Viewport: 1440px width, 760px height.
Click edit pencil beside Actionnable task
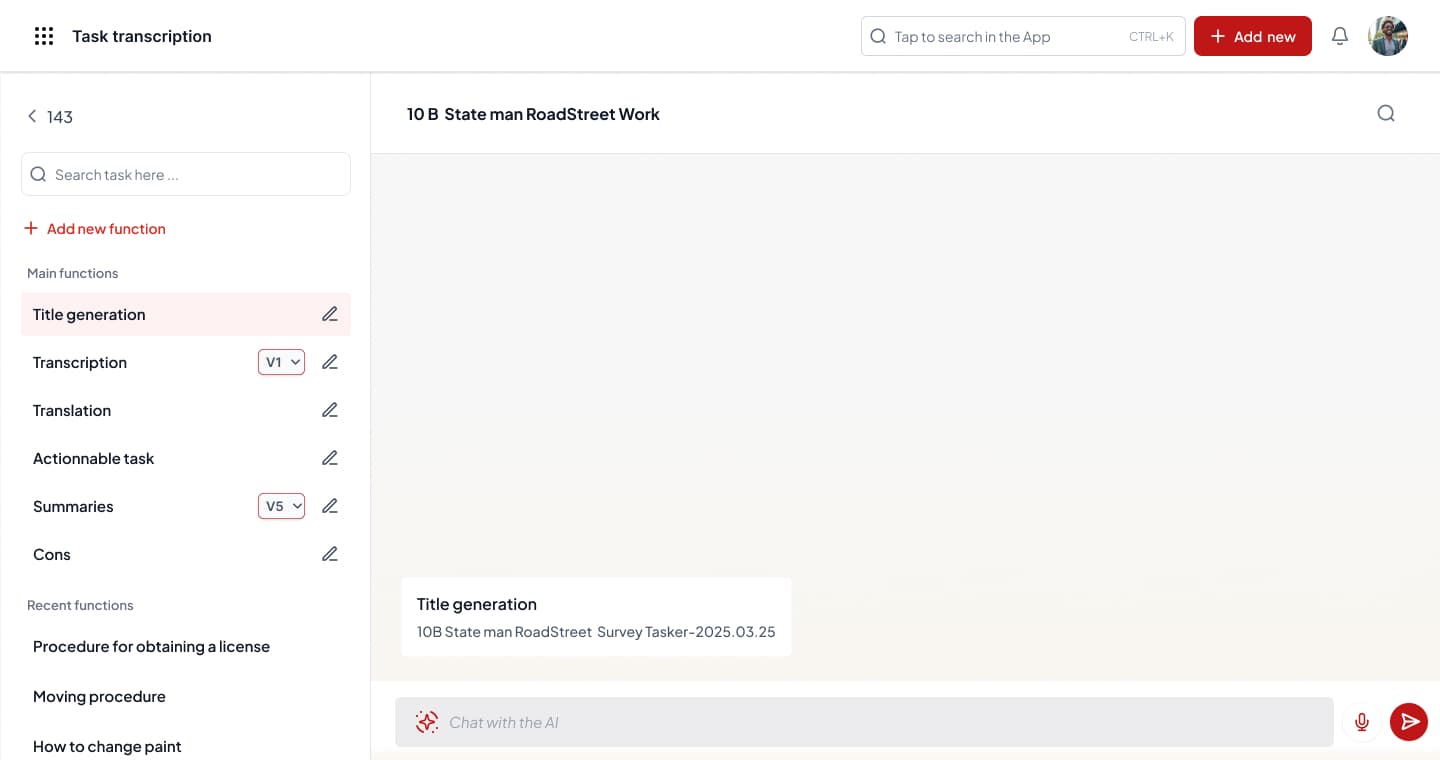click(330, 458)
